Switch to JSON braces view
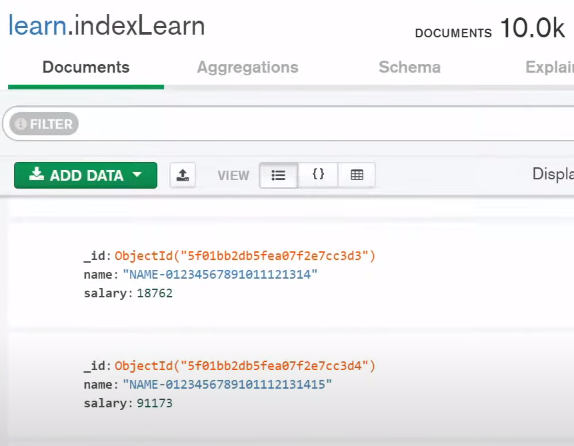Image resolution: width=574 pixels, height=446 pixels. click(x=318, y=175)
